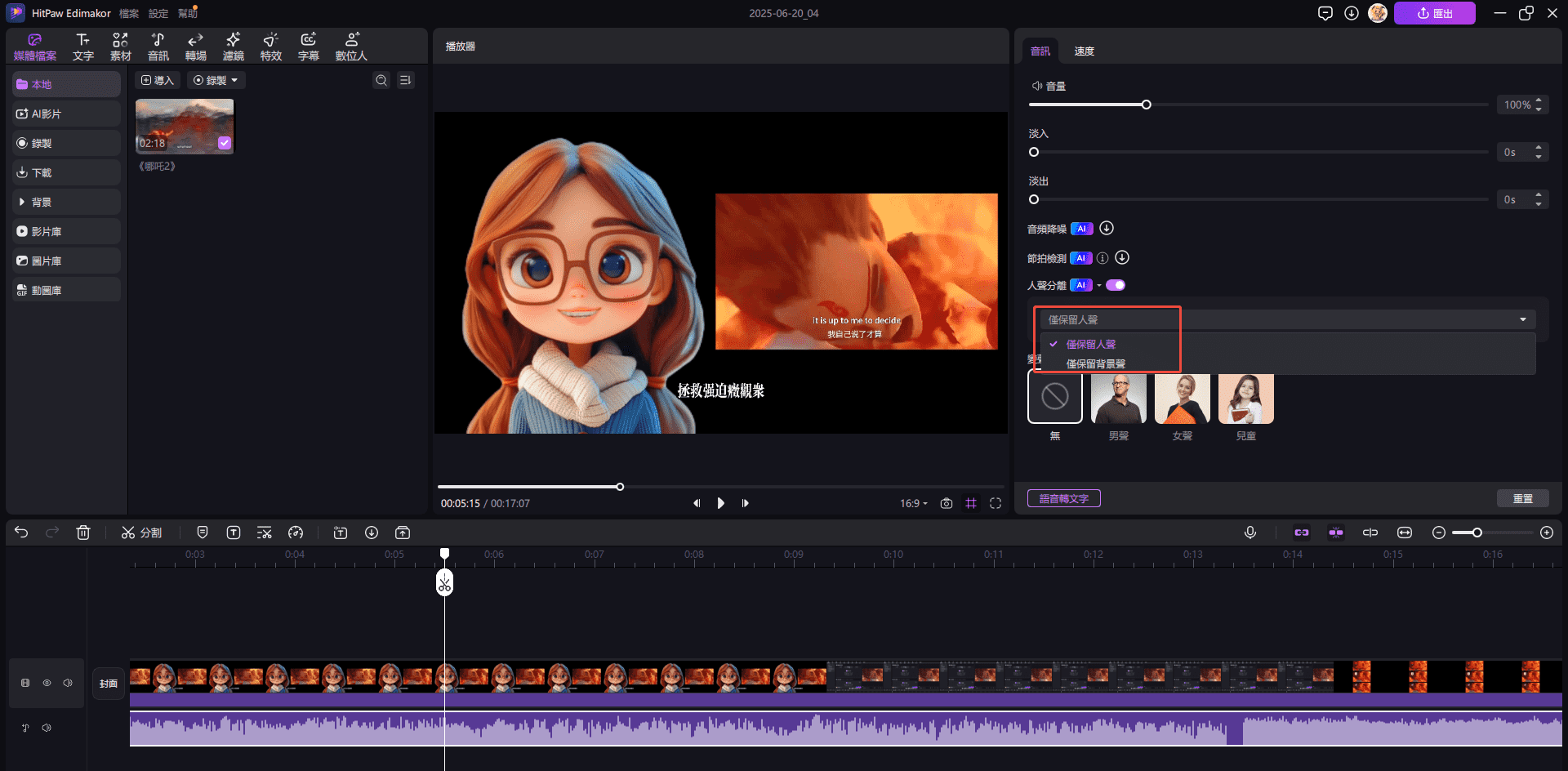Viewport: 1568px width, 771px height.
Task: Select the 男聲 voice changer
Action: pos(1119,399)
